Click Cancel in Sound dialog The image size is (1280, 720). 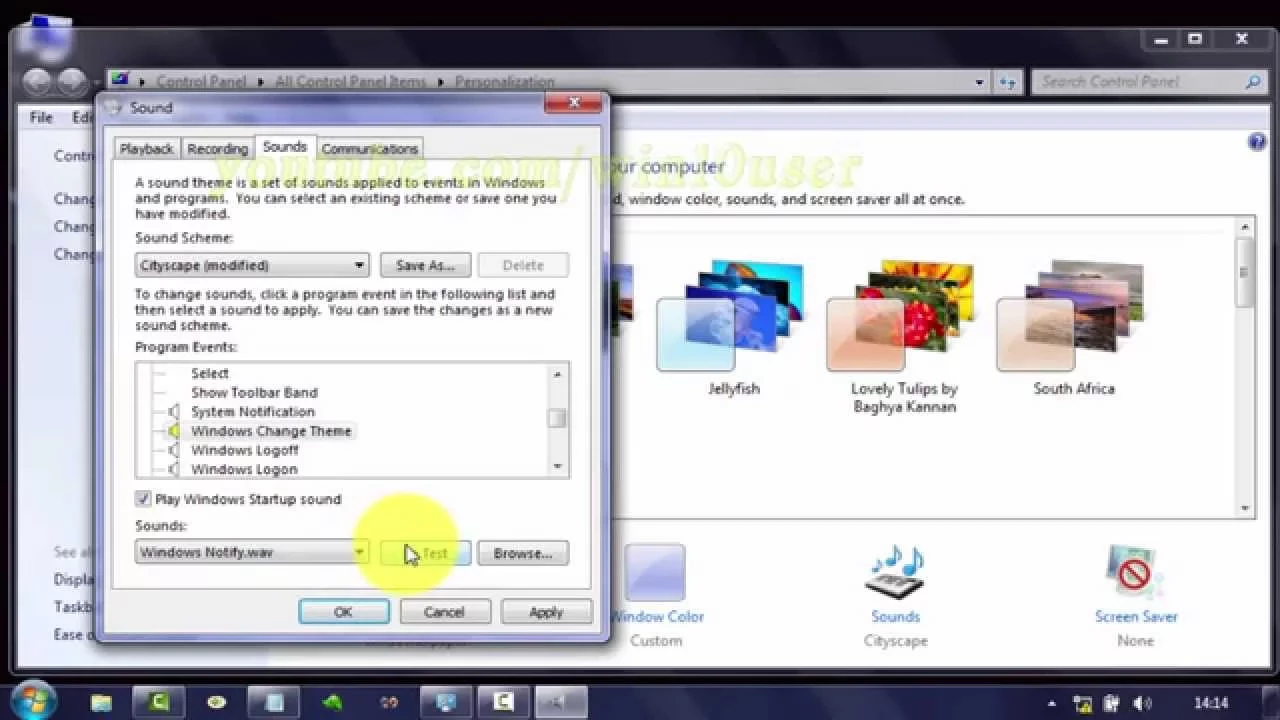(444, 612)
